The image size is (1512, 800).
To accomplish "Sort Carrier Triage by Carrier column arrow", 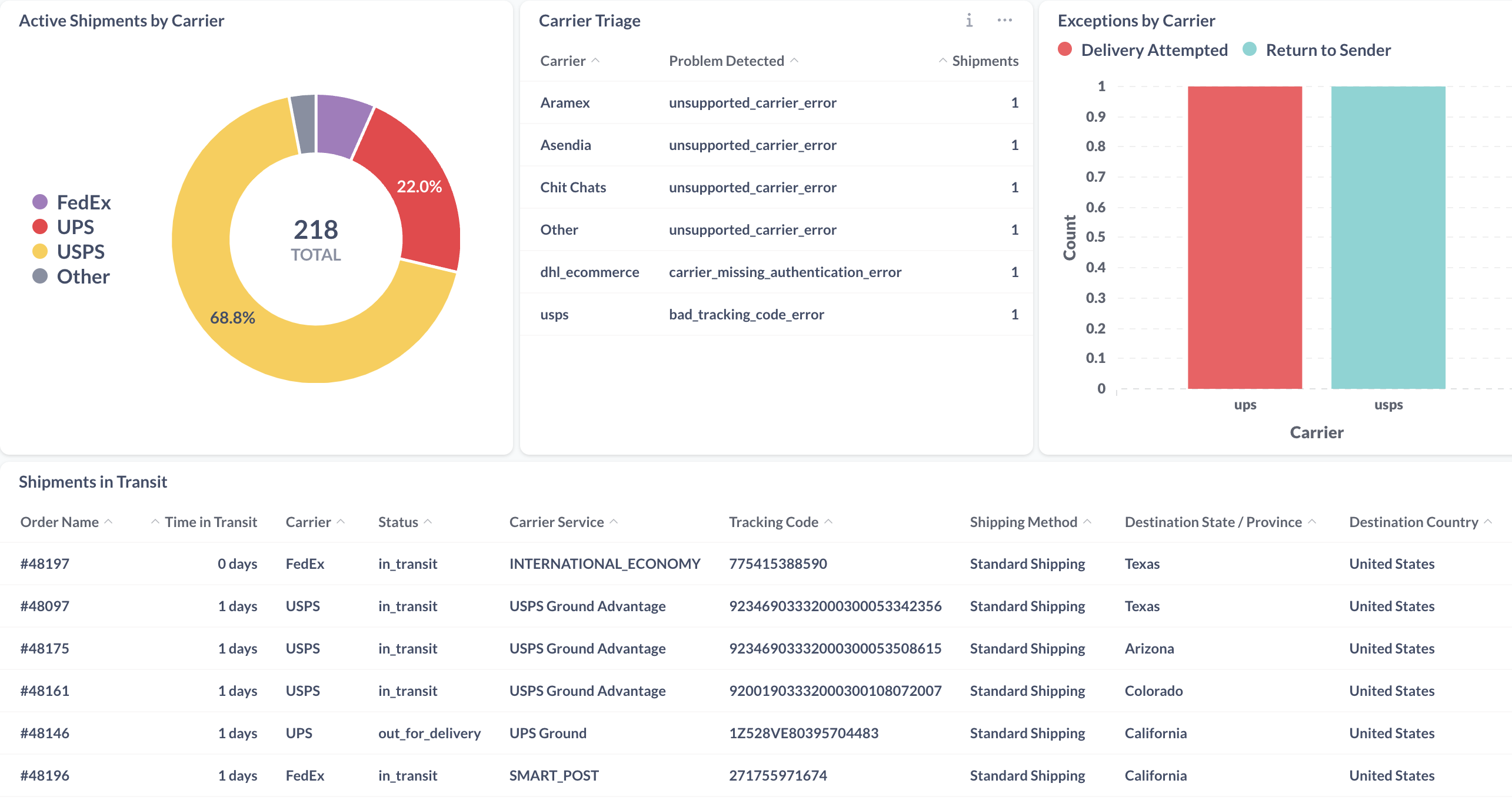I will click(x=595, y=61).
